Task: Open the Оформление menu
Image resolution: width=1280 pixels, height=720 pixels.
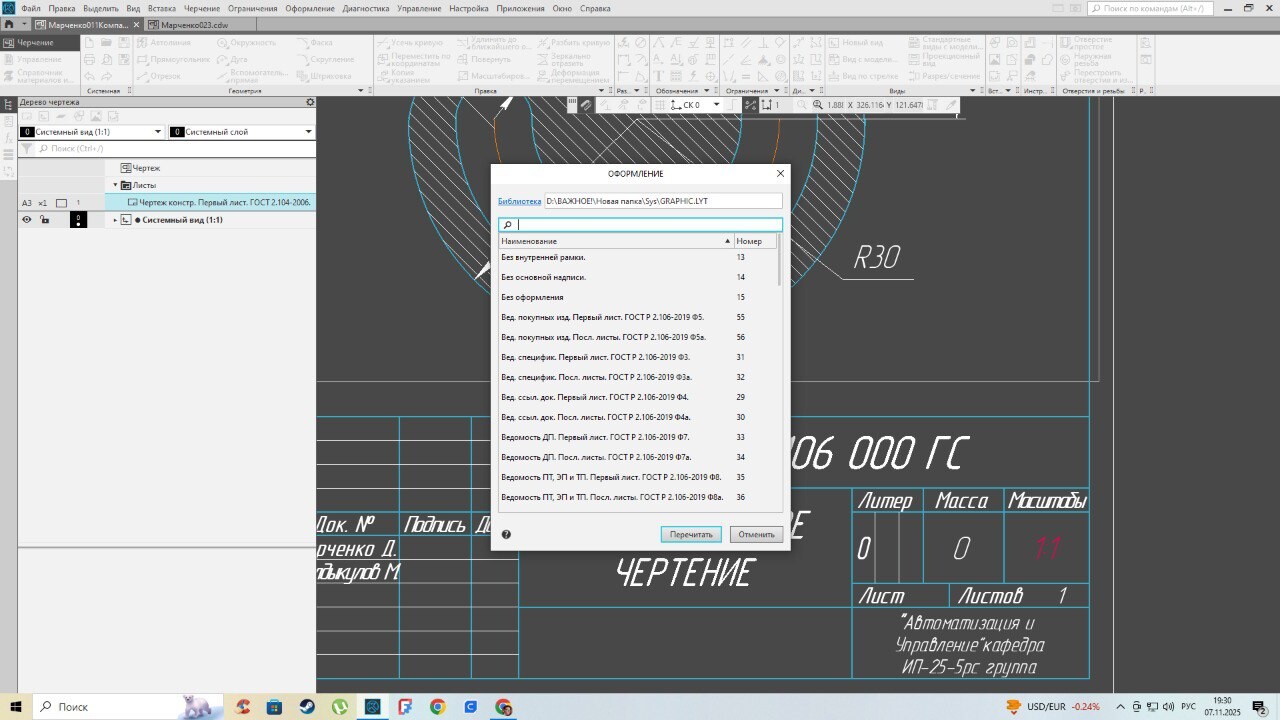Action: click(310, 8)
